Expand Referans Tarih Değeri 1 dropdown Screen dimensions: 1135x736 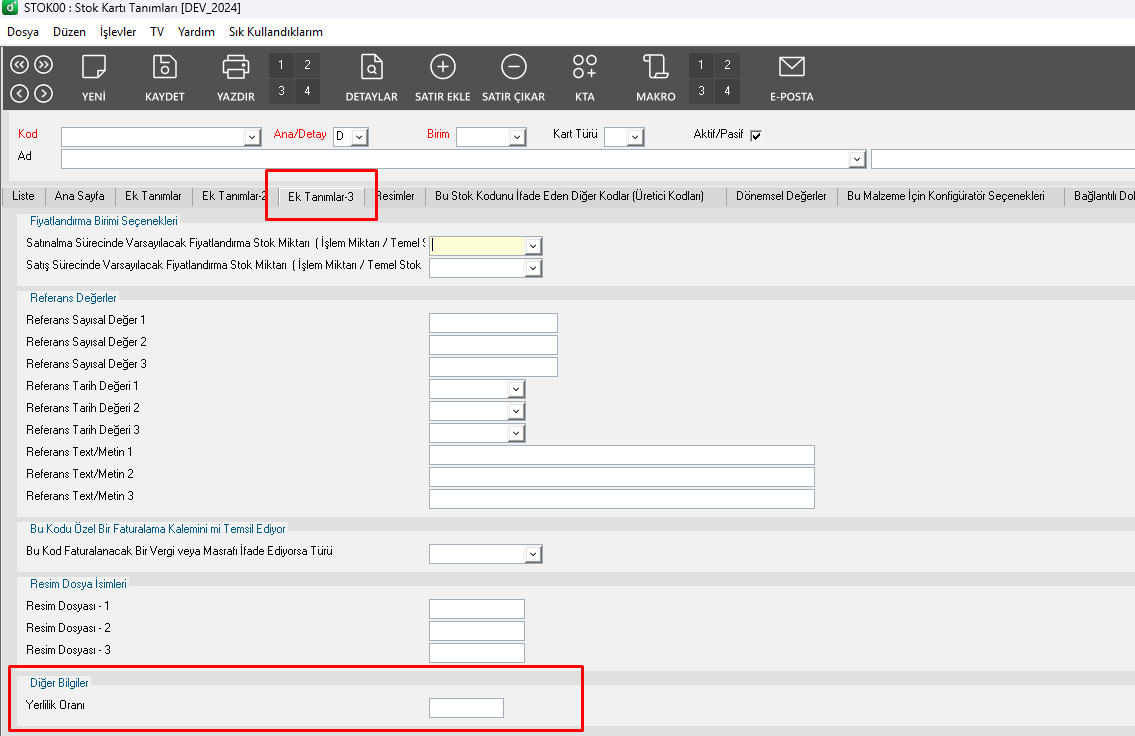516,389
